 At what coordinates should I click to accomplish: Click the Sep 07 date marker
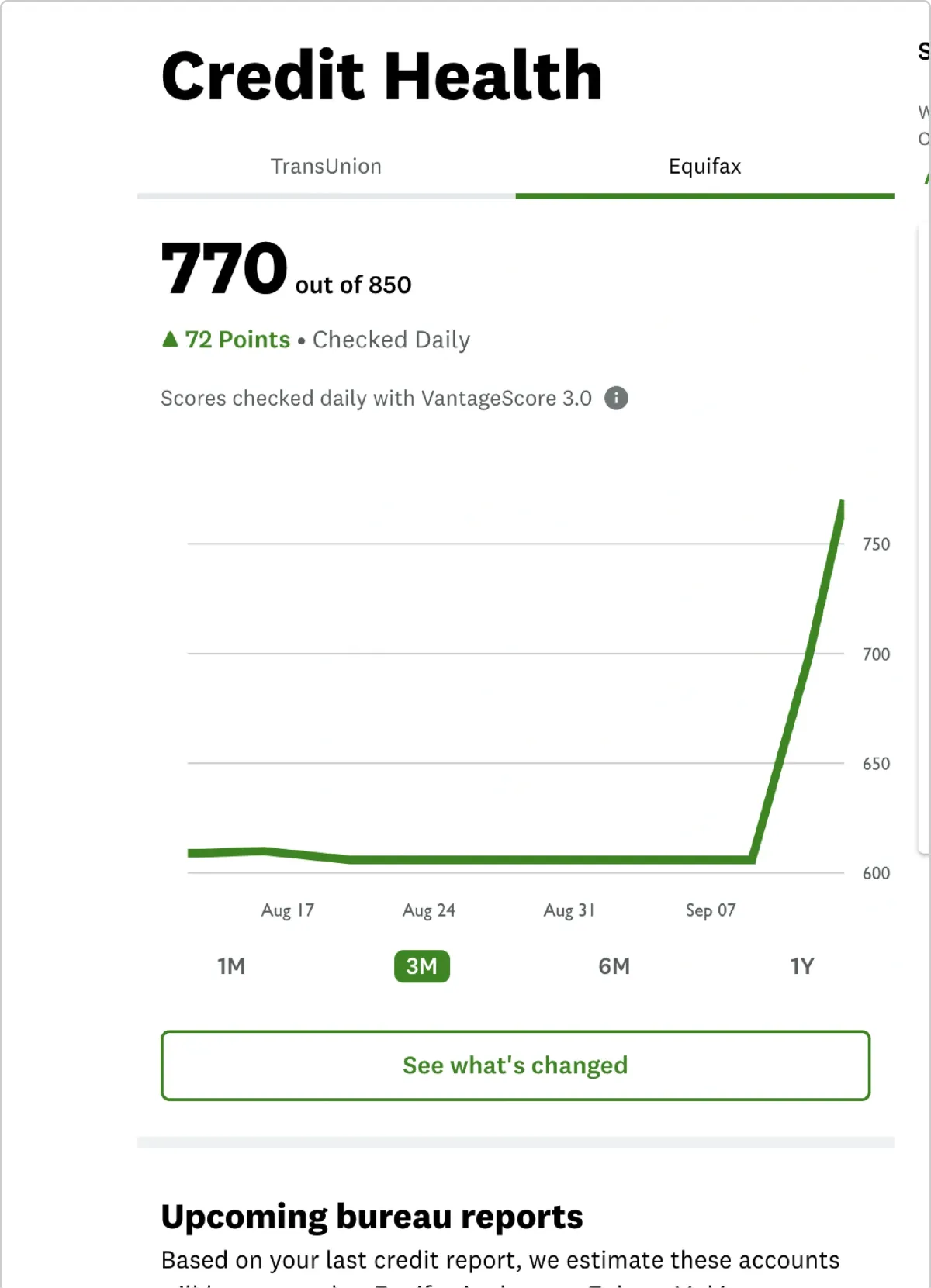[711, 910]
